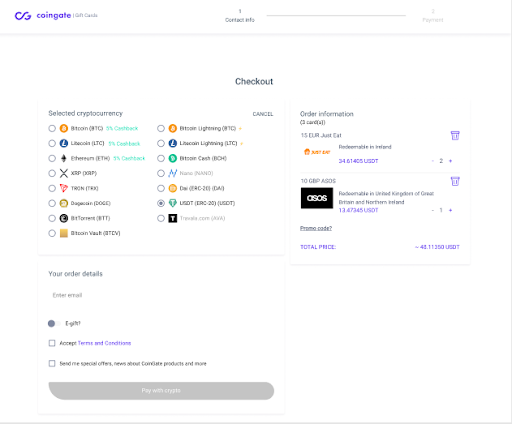Viewport: 512px width, 424px height.
Task: Click the Bitcoin orange coin icon
Action: (64, 128)
